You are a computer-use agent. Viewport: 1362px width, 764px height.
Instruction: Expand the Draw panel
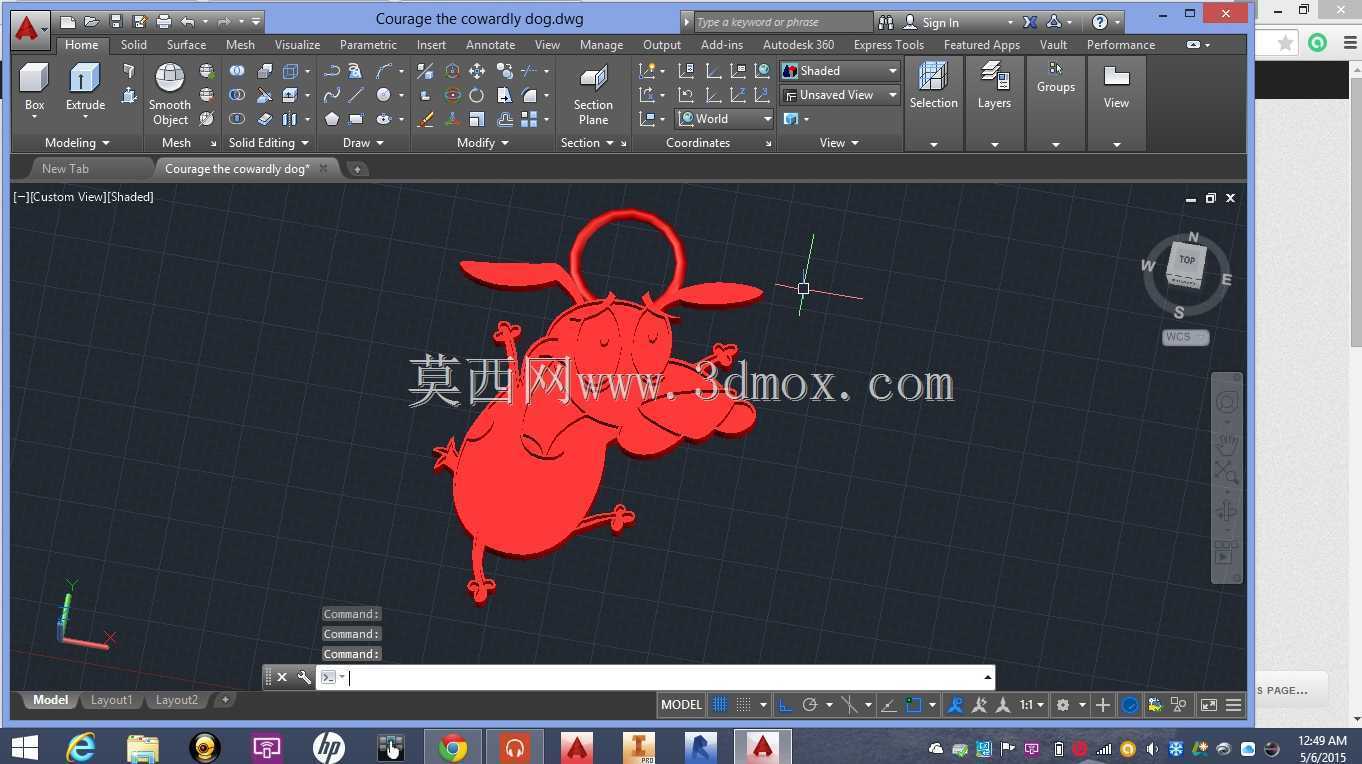(x=363, y=143)
